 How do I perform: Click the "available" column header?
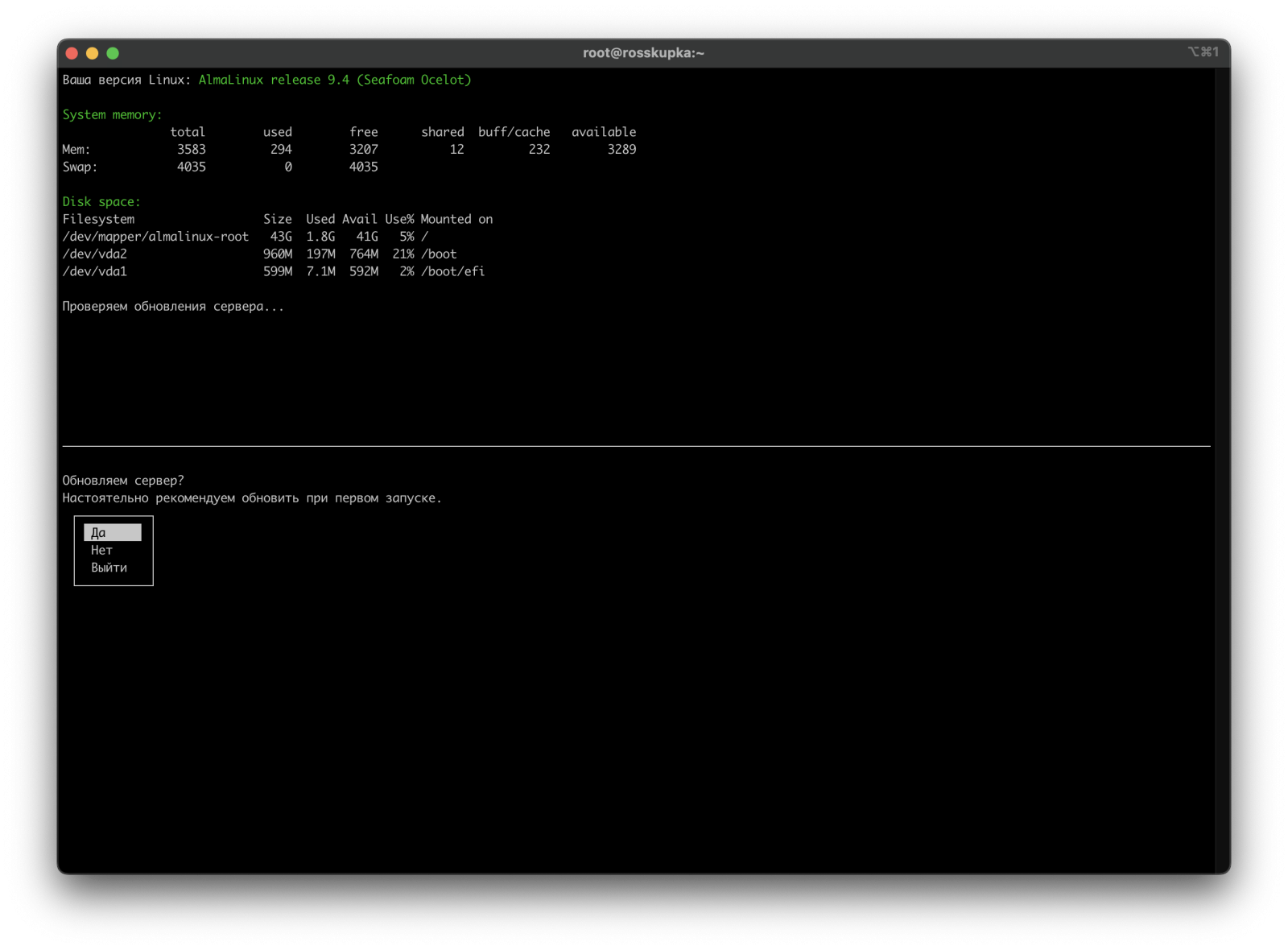tap(604, 132)
